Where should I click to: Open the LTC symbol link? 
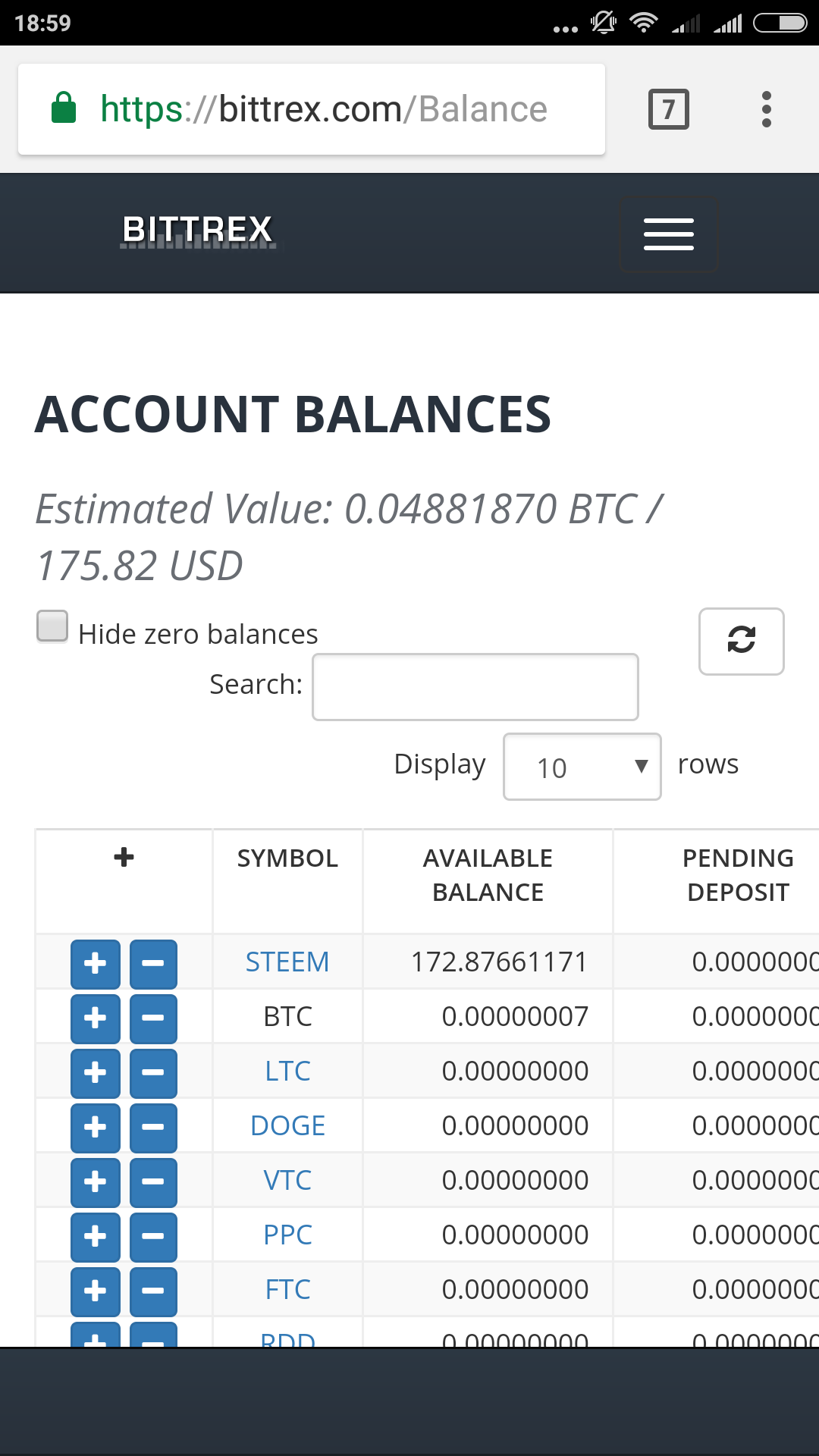click(287, 1072)
